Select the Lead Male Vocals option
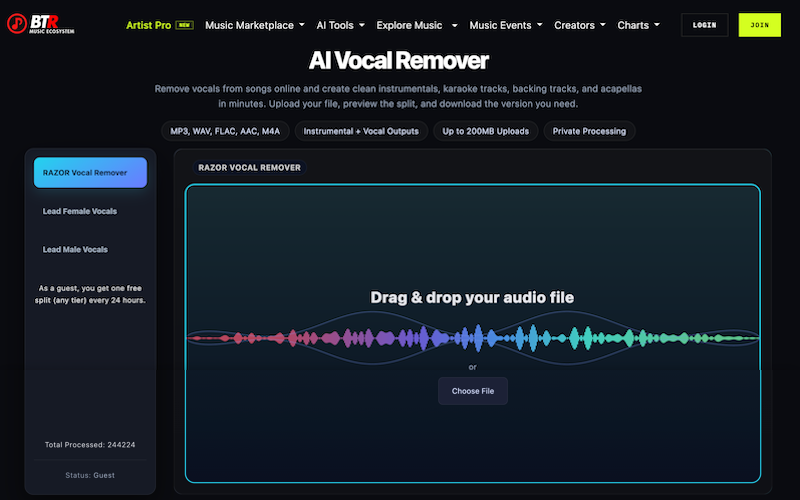The width and height of the screenshot is (800, 500). 75,249
